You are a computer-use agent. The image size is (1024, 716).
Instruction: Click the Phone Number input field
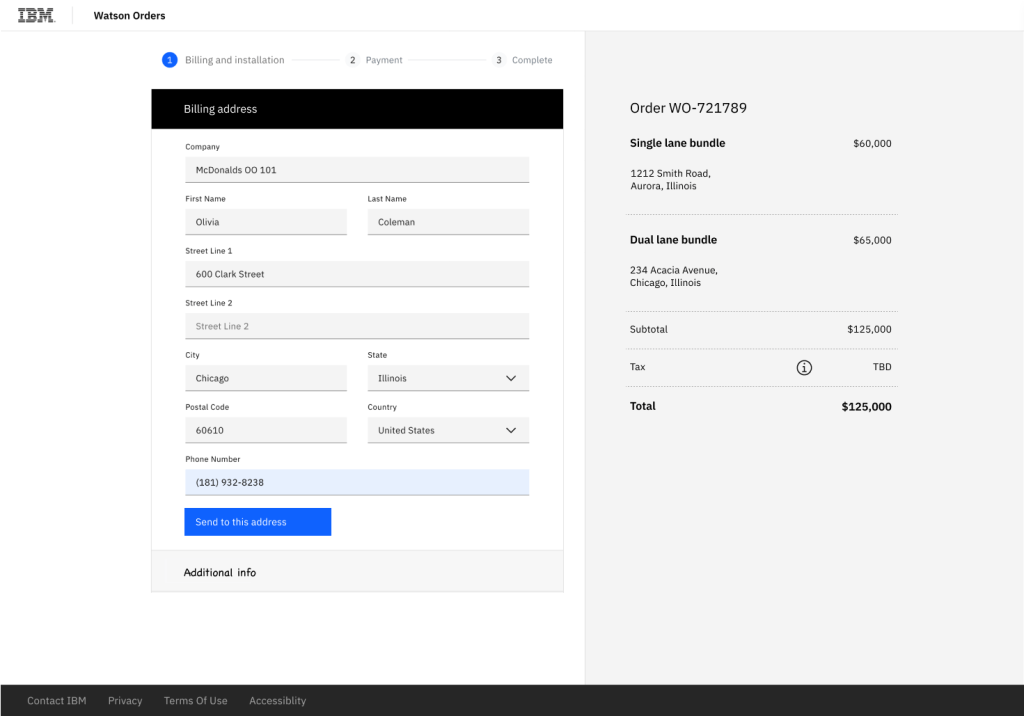[357, 482]
